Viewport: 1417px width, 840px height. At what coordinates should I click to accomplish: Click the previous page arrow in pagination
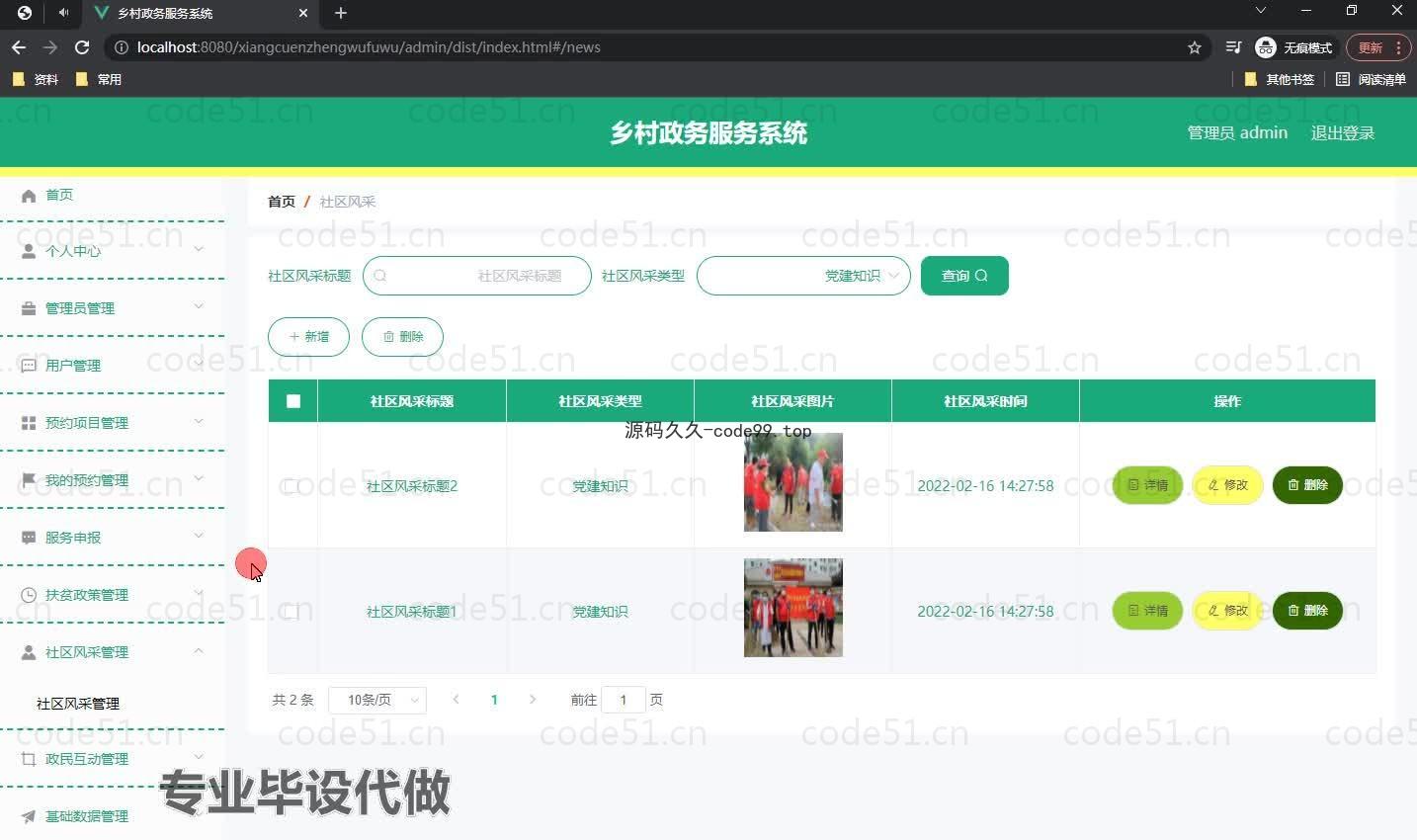click(456, 700)
